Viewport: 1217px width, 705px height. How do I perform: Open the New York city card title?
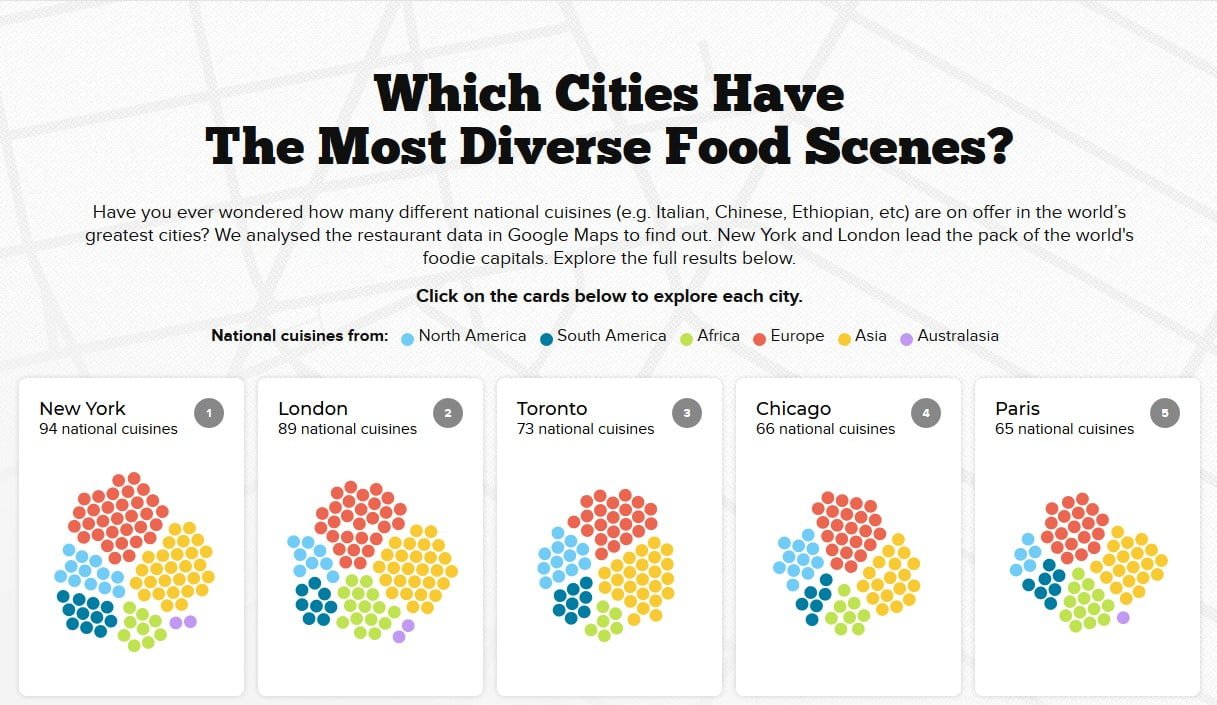[82, 408]
